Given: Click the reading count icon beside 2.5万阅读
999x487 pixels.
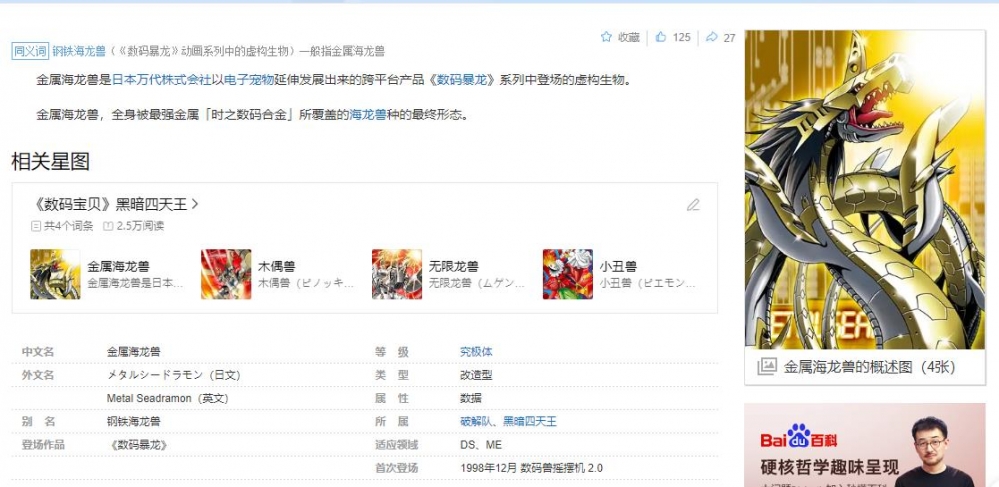Looking at the screenshot, I should (x=108, y=226).
